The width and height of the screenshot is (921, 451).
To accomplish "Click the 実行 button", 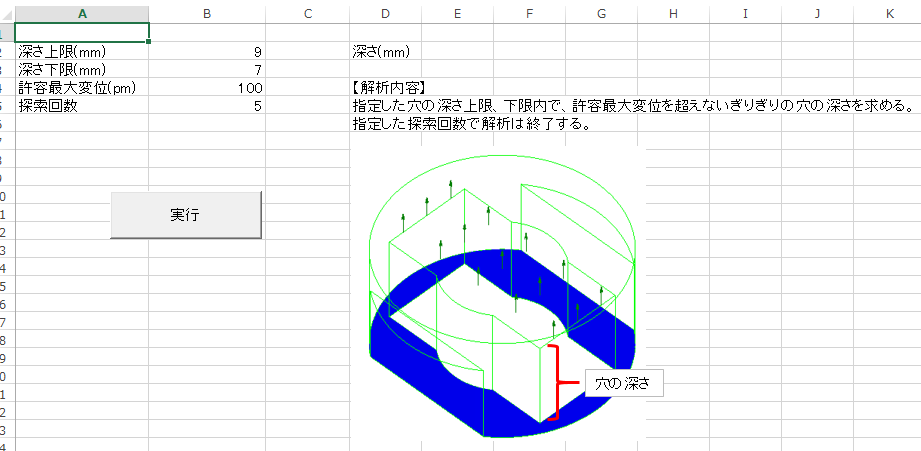I will point(186,215).
